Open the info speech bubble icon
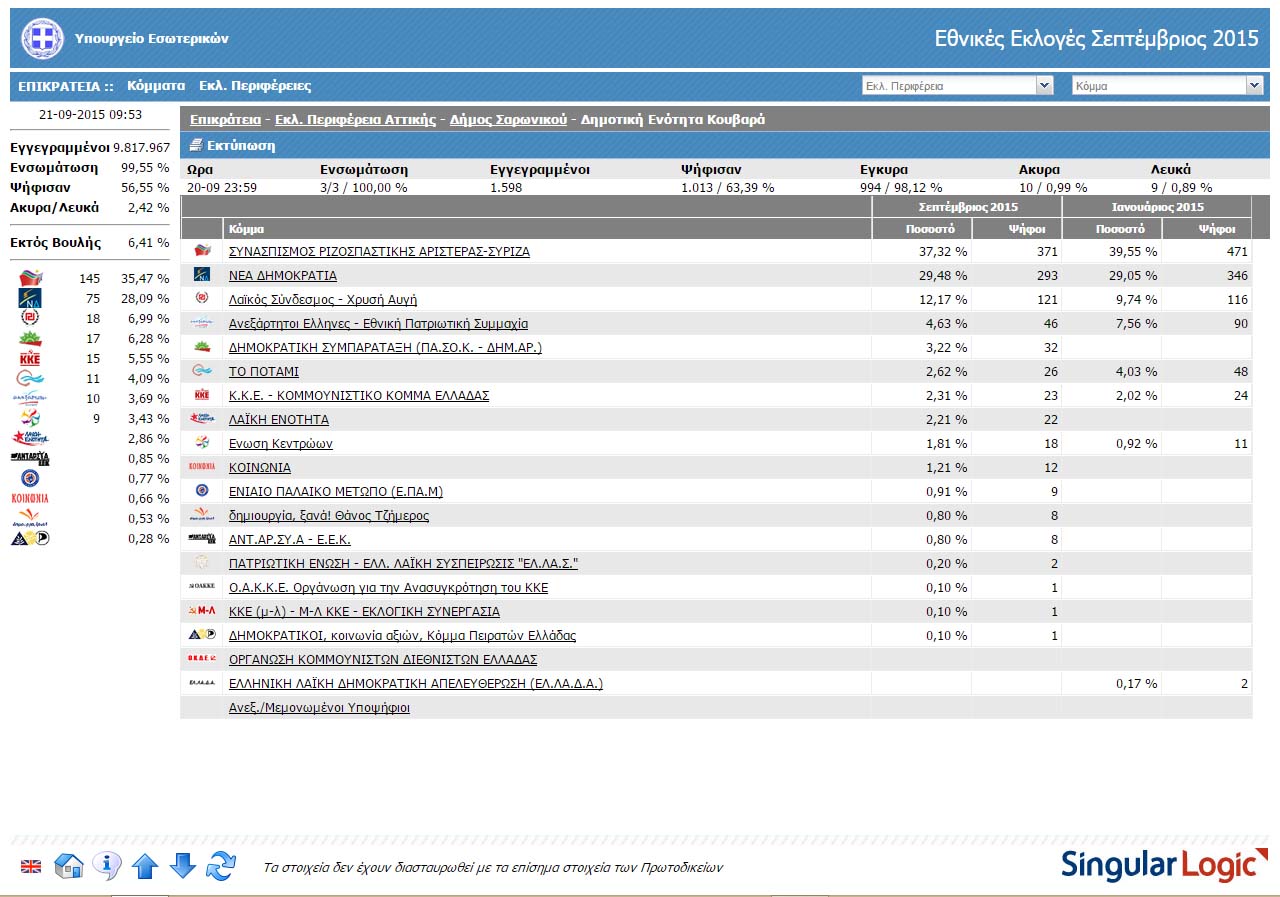Screen dimensions: 1280x897 106,865
